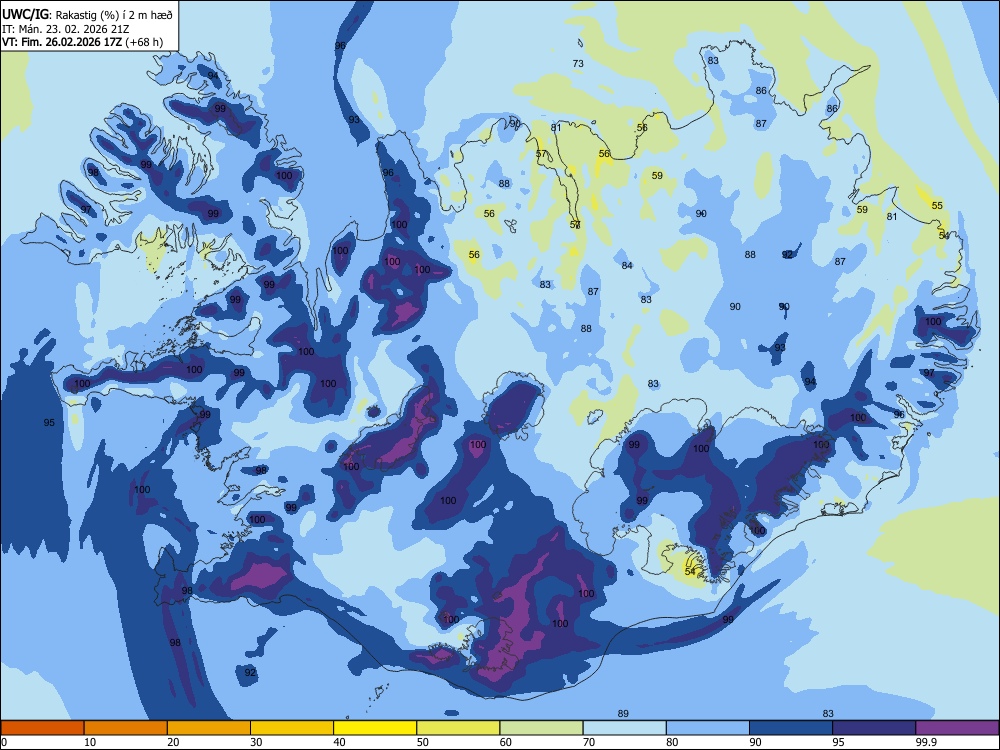Select the '20' legend scale label
The width and height of the screenshot is (1000, 750).
[173, 742]
